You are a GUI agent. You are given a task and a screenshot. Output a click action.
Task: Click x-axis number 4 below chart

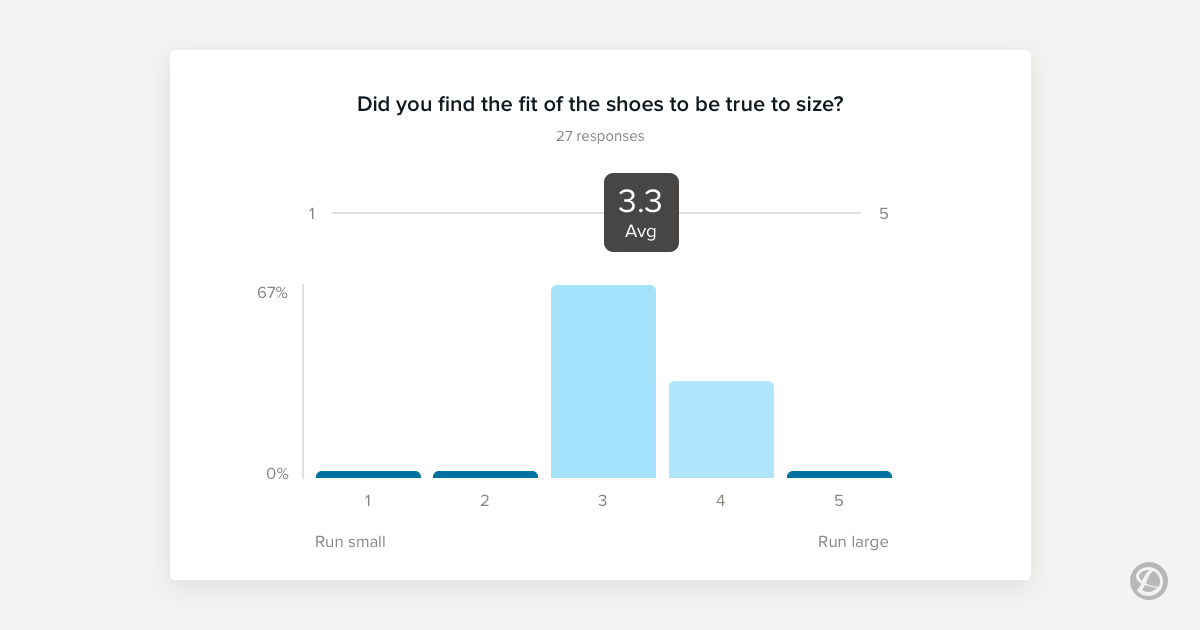tap(721, 501)
